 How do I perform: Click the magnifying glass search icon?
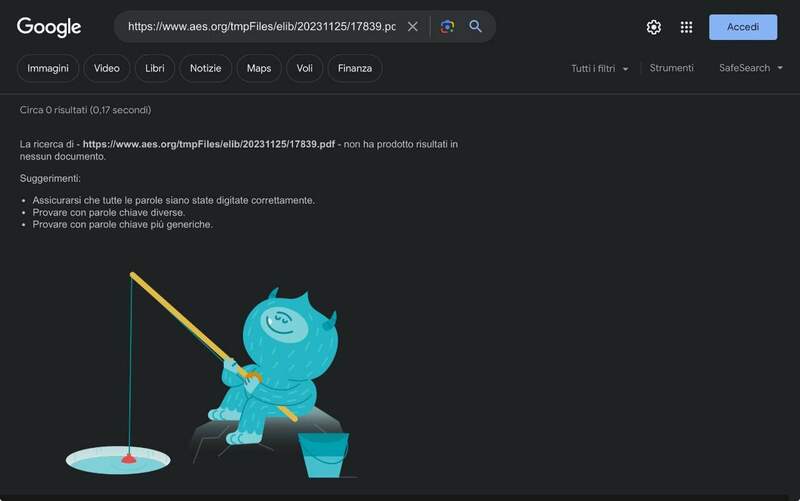(x=476, y=27)
